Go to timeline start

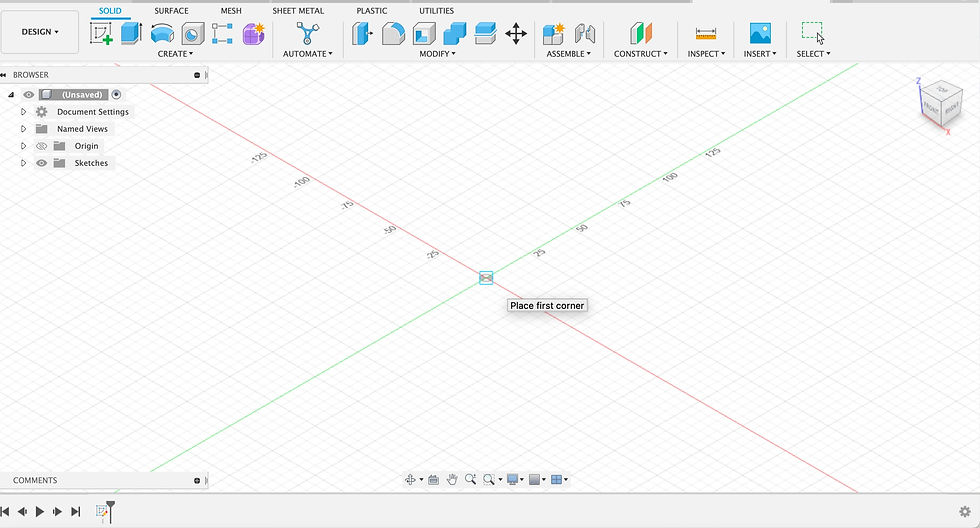pos(5,512)
